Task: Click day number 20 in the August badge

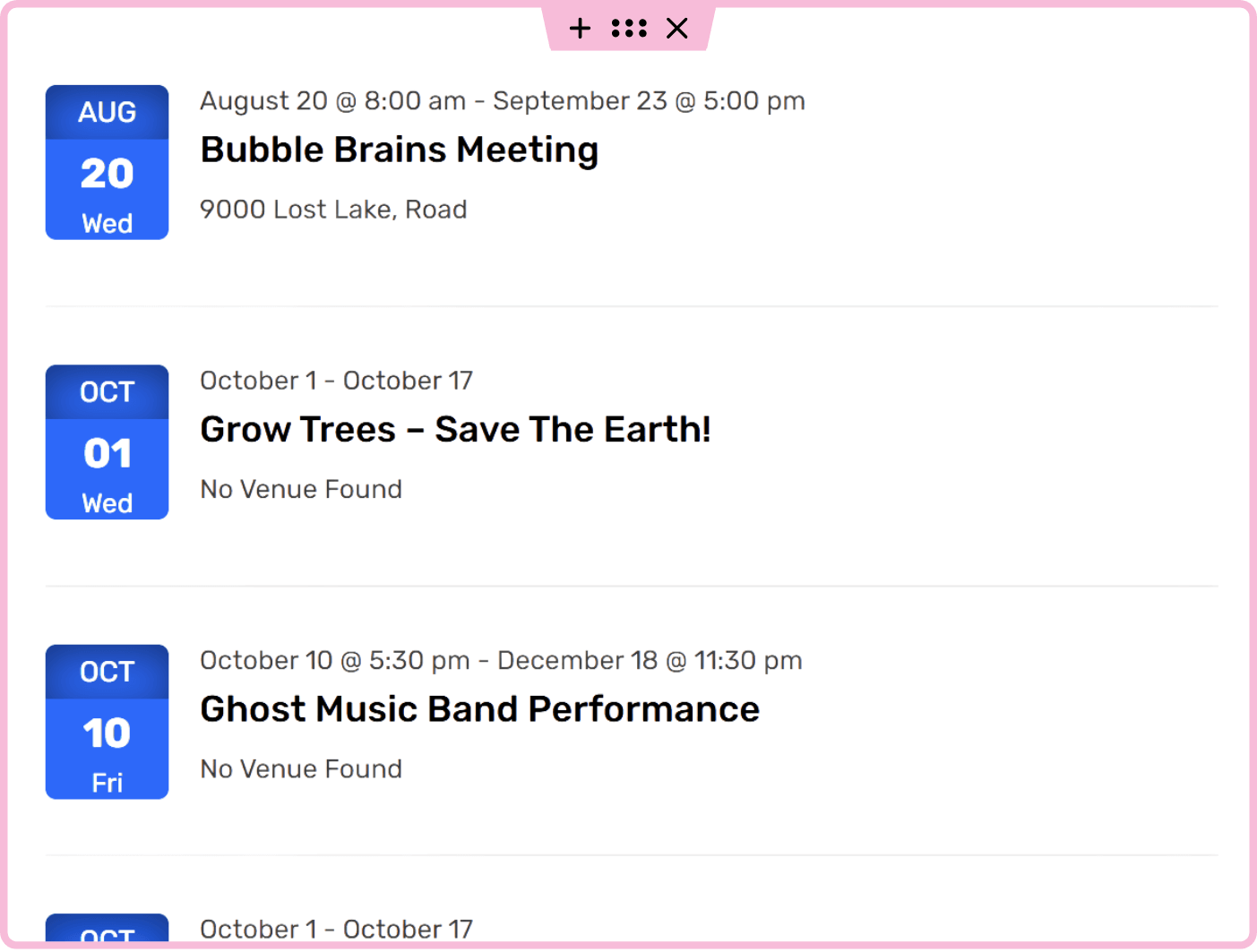Action: (107, 174)
